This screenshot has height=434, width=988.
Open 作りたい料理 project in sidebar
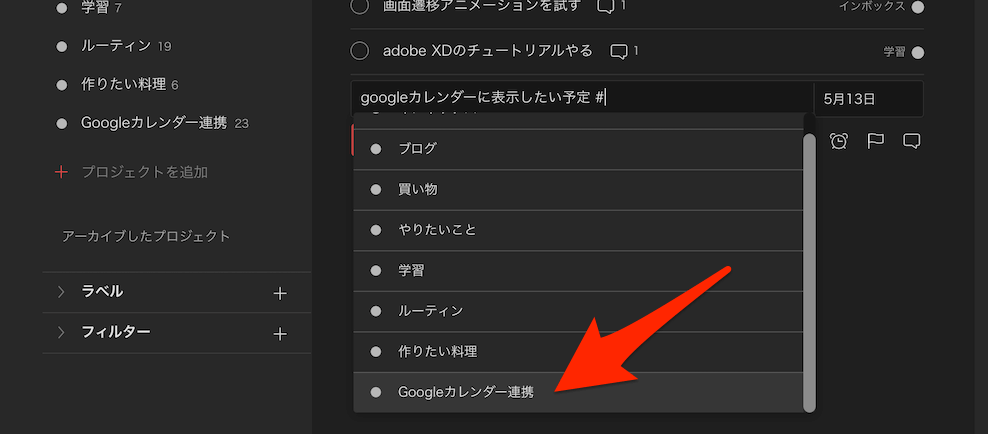pyautogui.click(x=123, y=84)
